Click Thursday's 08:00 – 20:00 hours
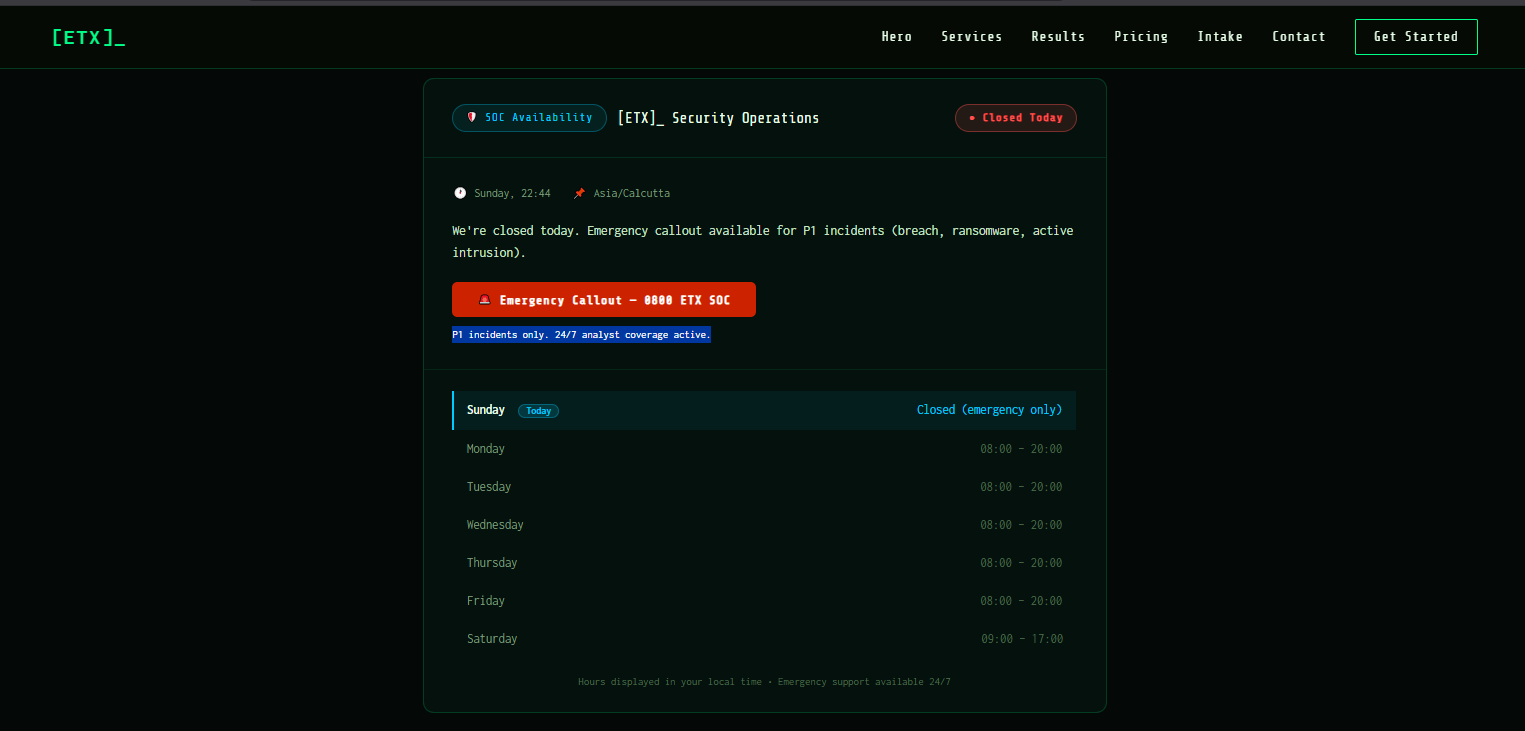 1021,563
